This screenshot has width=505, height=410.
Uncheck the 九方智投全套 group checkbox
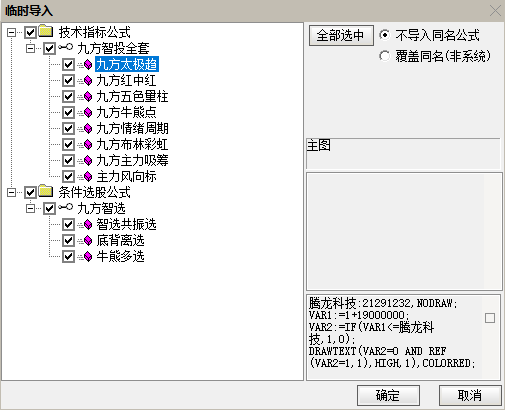click(x=49, y=48)
